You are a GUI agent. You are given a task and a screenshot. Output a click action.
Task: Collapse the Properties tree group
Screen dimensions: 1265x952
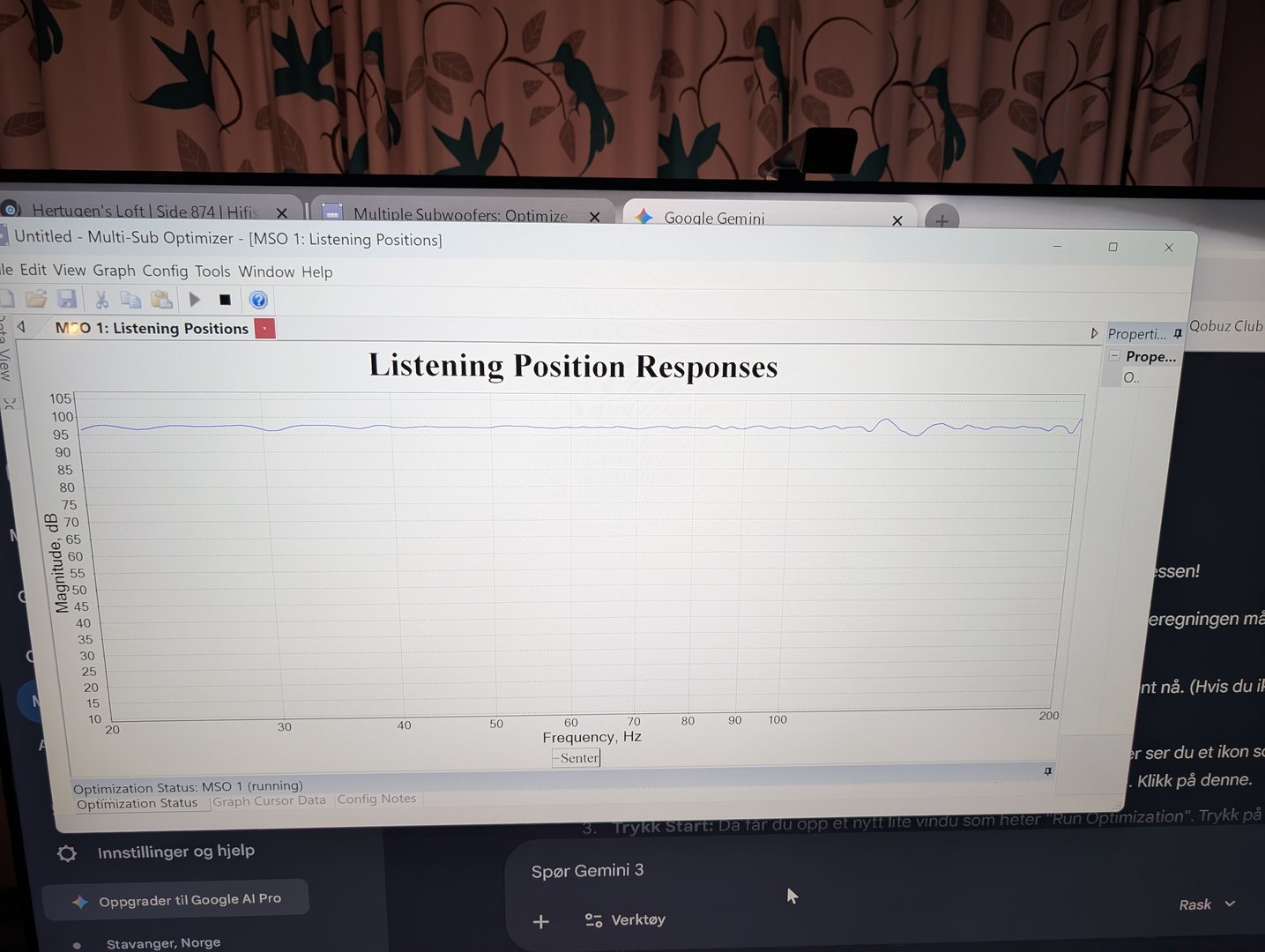[1114, 355]
